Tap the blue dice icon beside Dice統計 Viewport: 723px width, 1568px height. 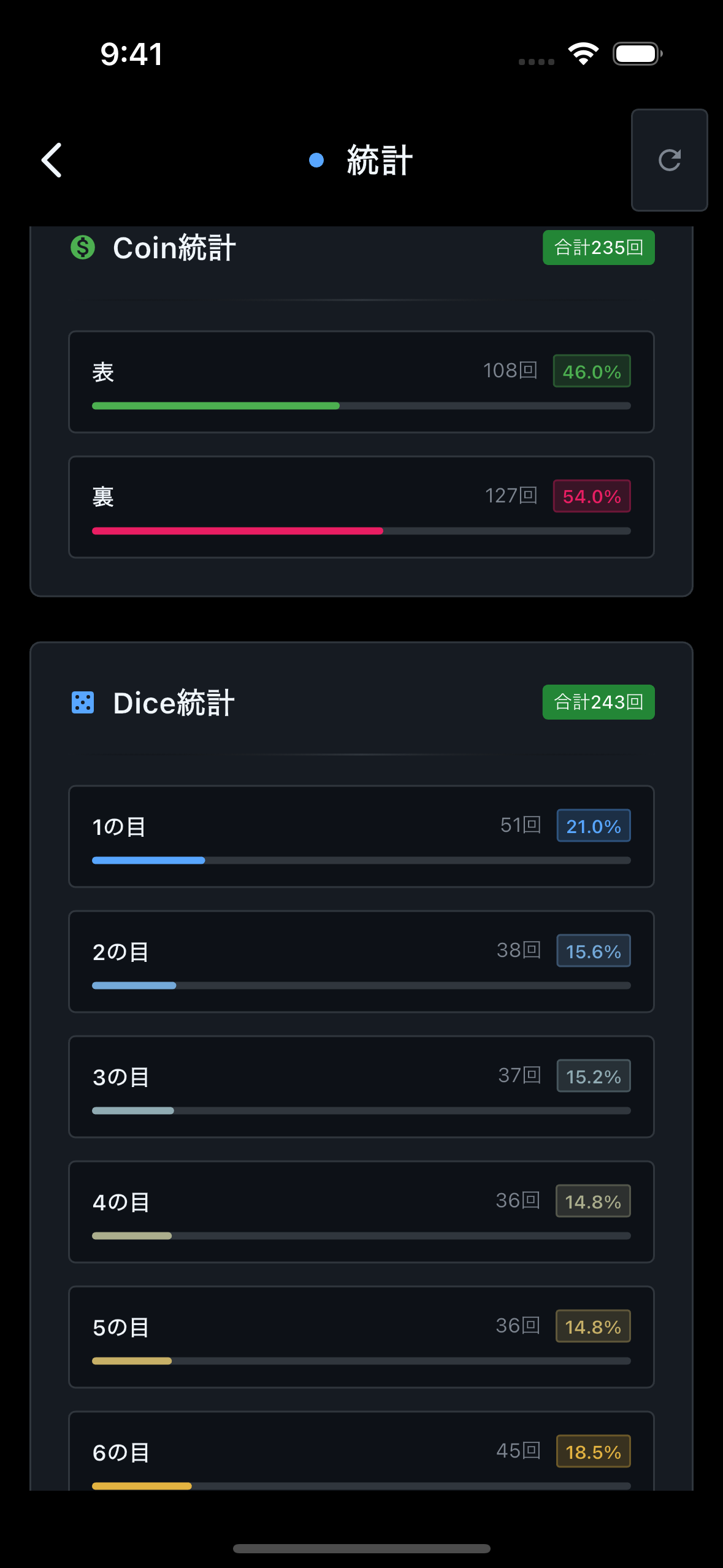[x=83, y=702]
